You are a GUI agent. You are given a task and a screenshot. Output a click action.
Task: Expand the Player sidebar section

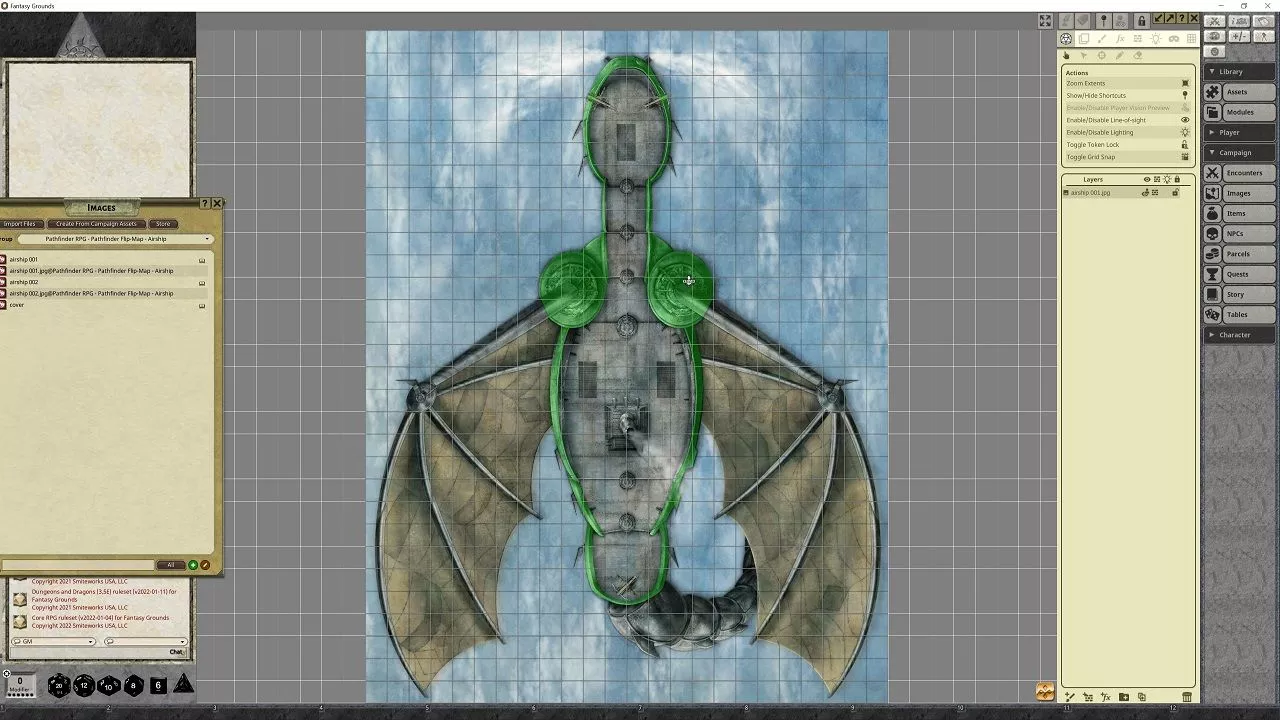(1240, 132)
